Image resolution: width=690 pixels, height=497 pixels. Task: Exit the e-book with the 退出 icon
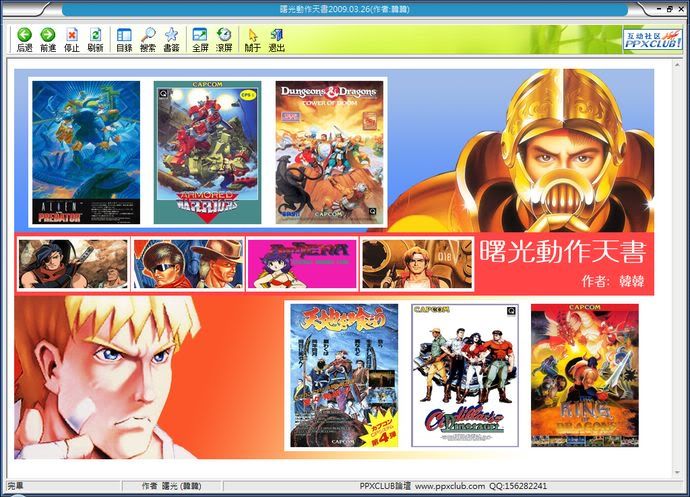coord(276,34)
